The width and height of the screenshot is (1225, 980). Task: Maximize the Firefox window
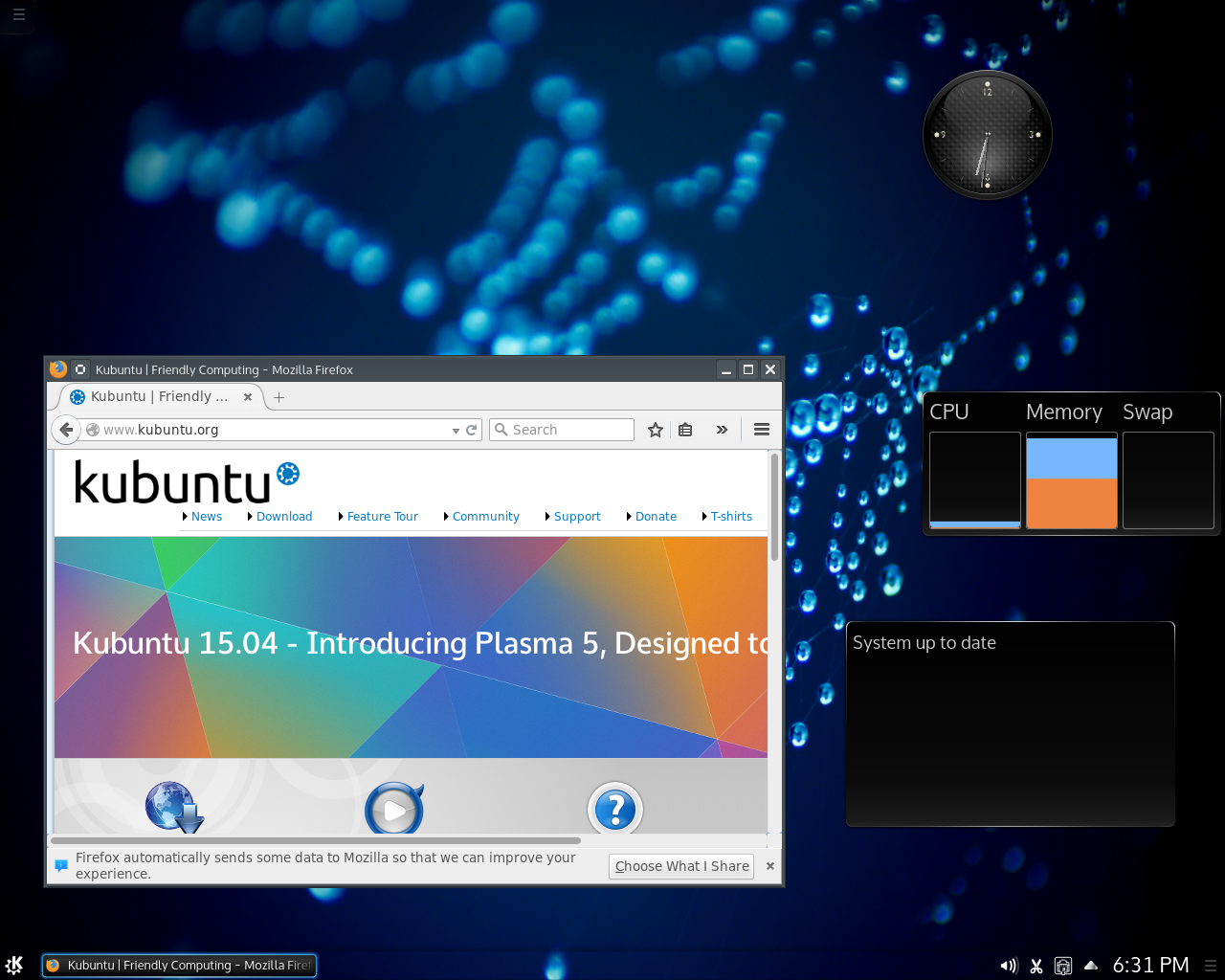[748, 369]
